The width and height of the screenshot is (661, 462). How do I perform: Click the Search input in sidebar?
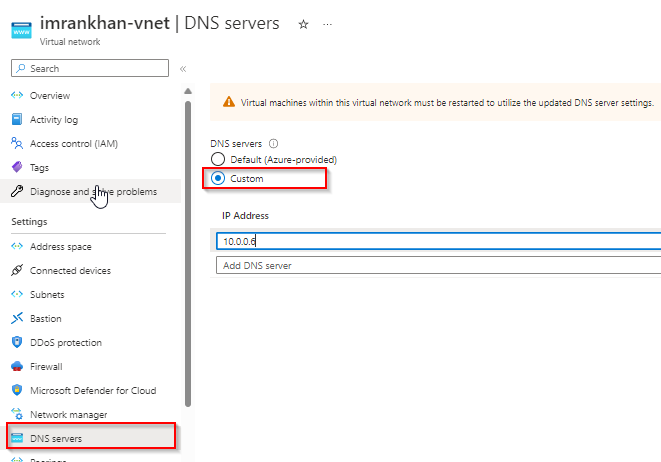tap(90, 68)
